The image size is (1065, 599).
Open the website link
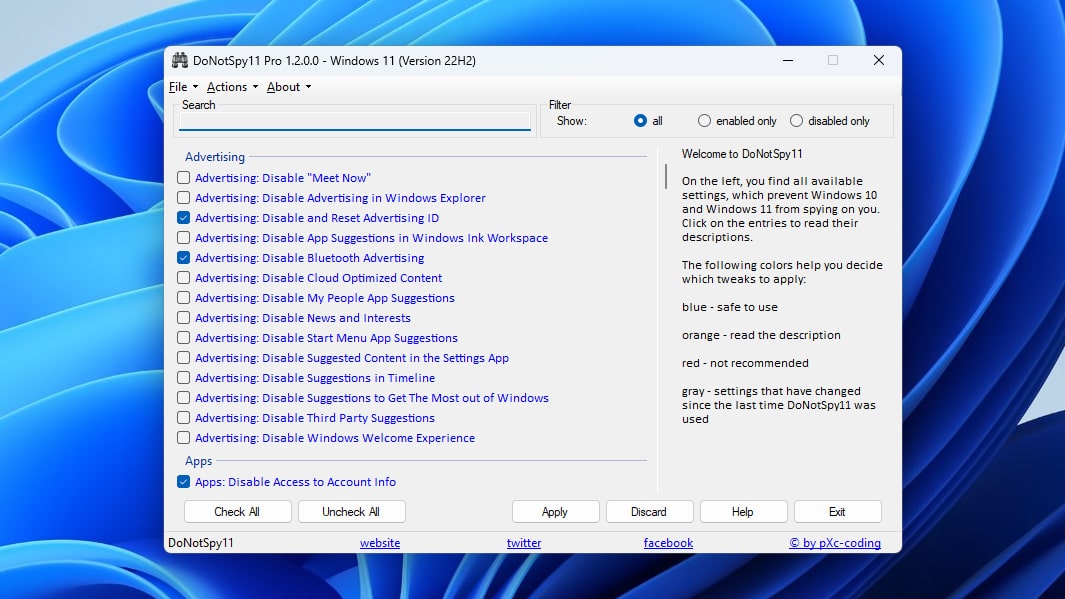pyautogui.click(x=380, y=542)
